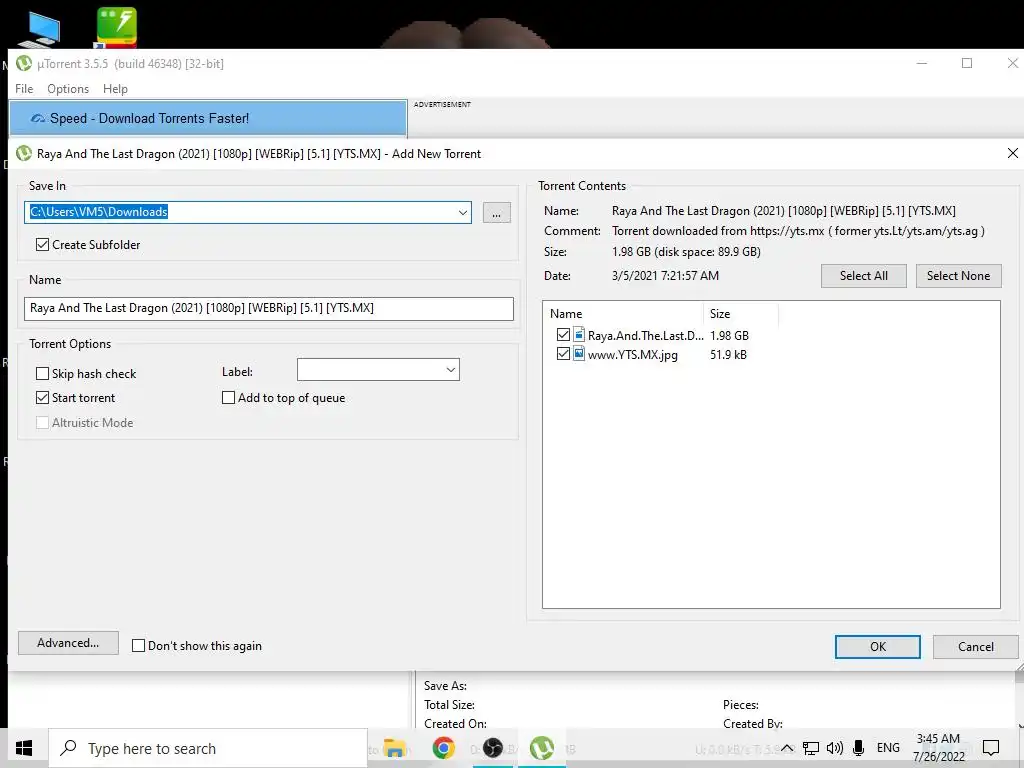Click the torrent Name input field
This screenshot has height=768, width=1024.
tap(269, 308)
